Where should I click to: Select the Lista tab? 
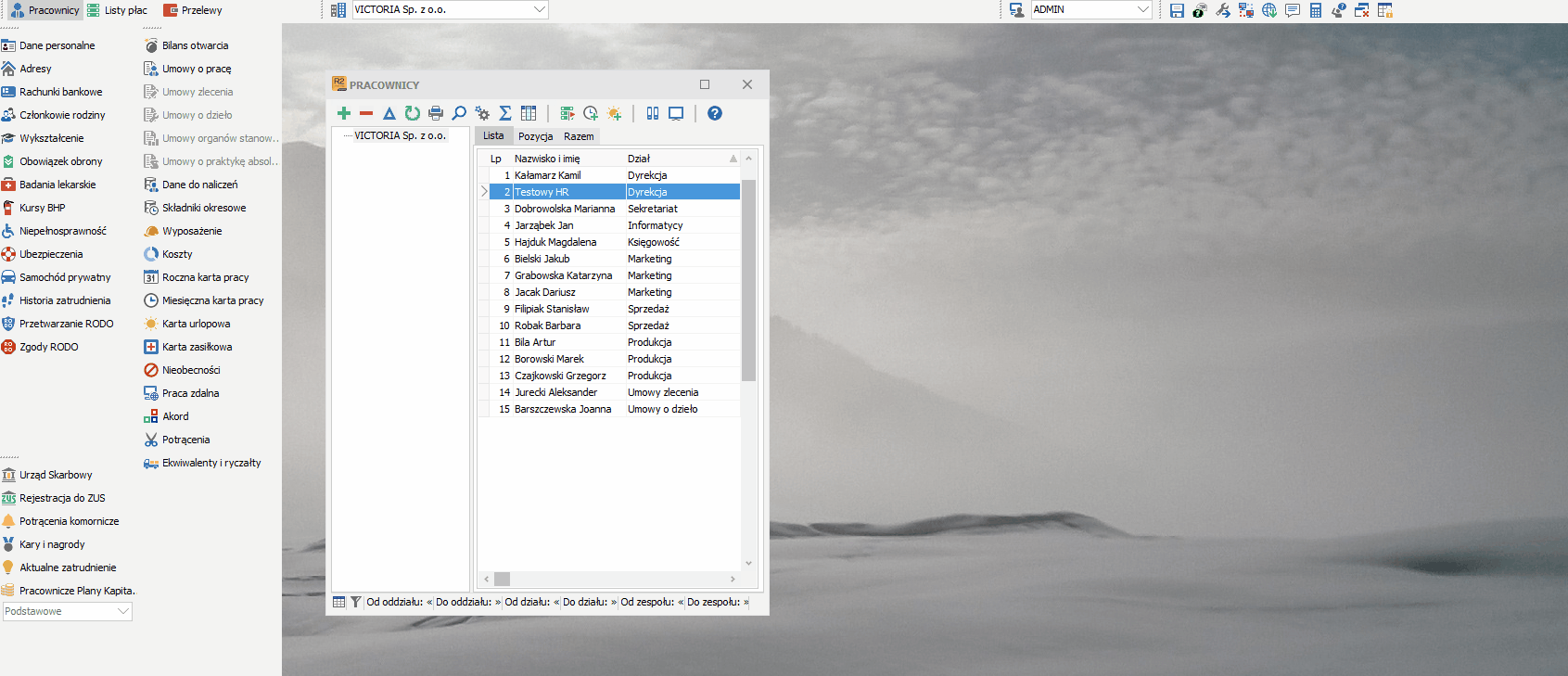click(493, 135)
